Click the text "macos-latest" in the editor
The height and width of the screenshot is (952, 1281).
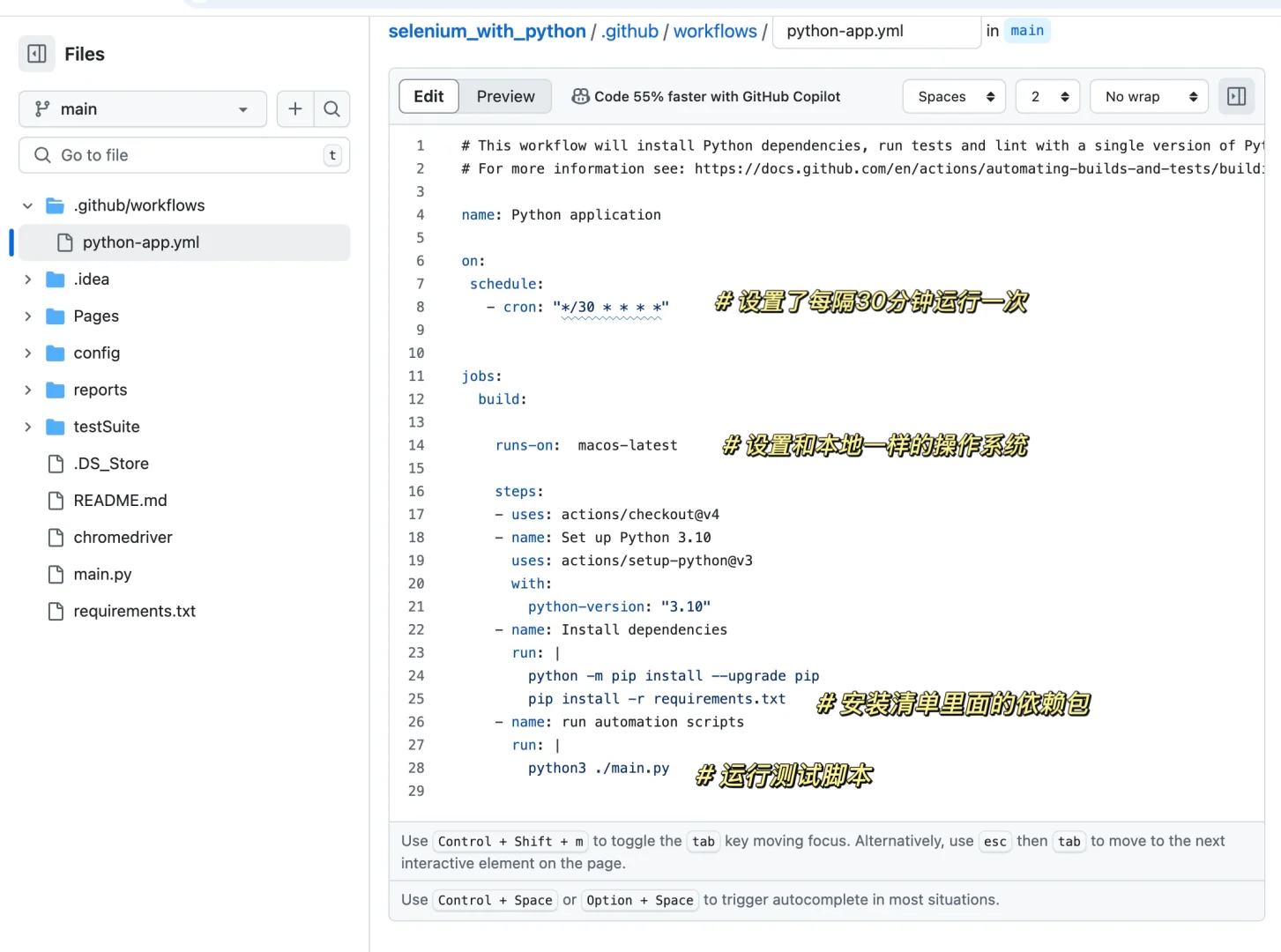click(x=628, y=446)
